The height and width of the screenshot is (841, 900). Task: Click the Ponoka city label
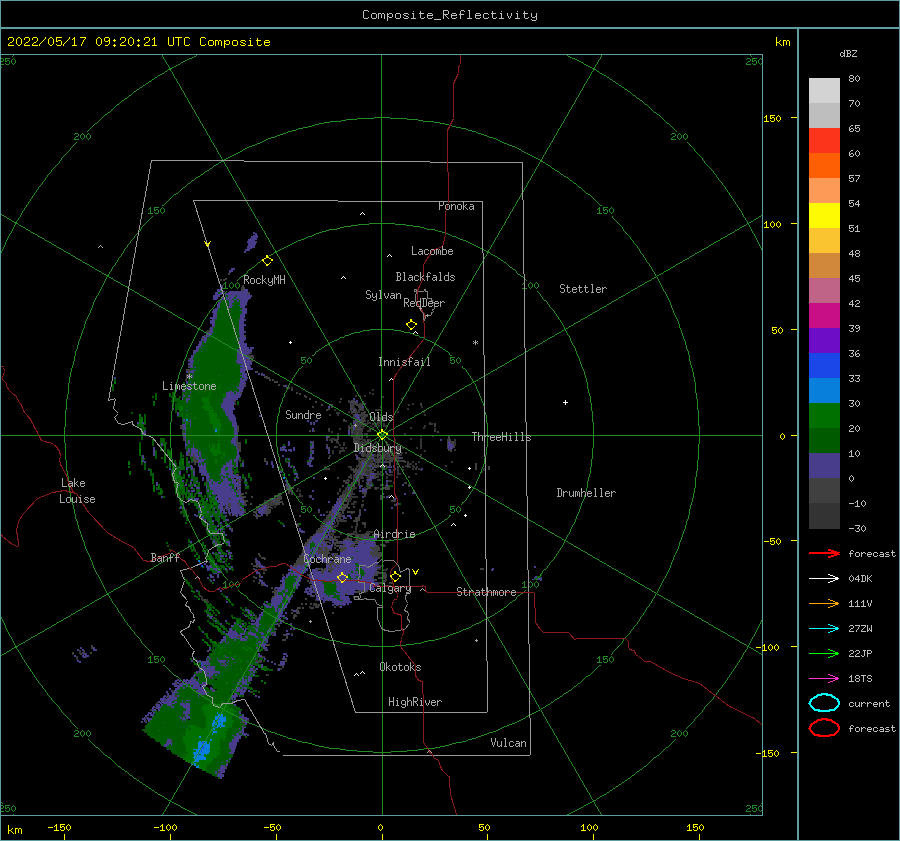(x=456, y=206)
